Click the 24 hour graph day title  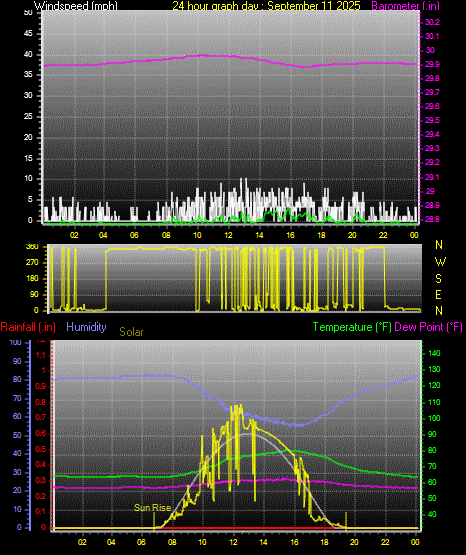coord(266,5)
